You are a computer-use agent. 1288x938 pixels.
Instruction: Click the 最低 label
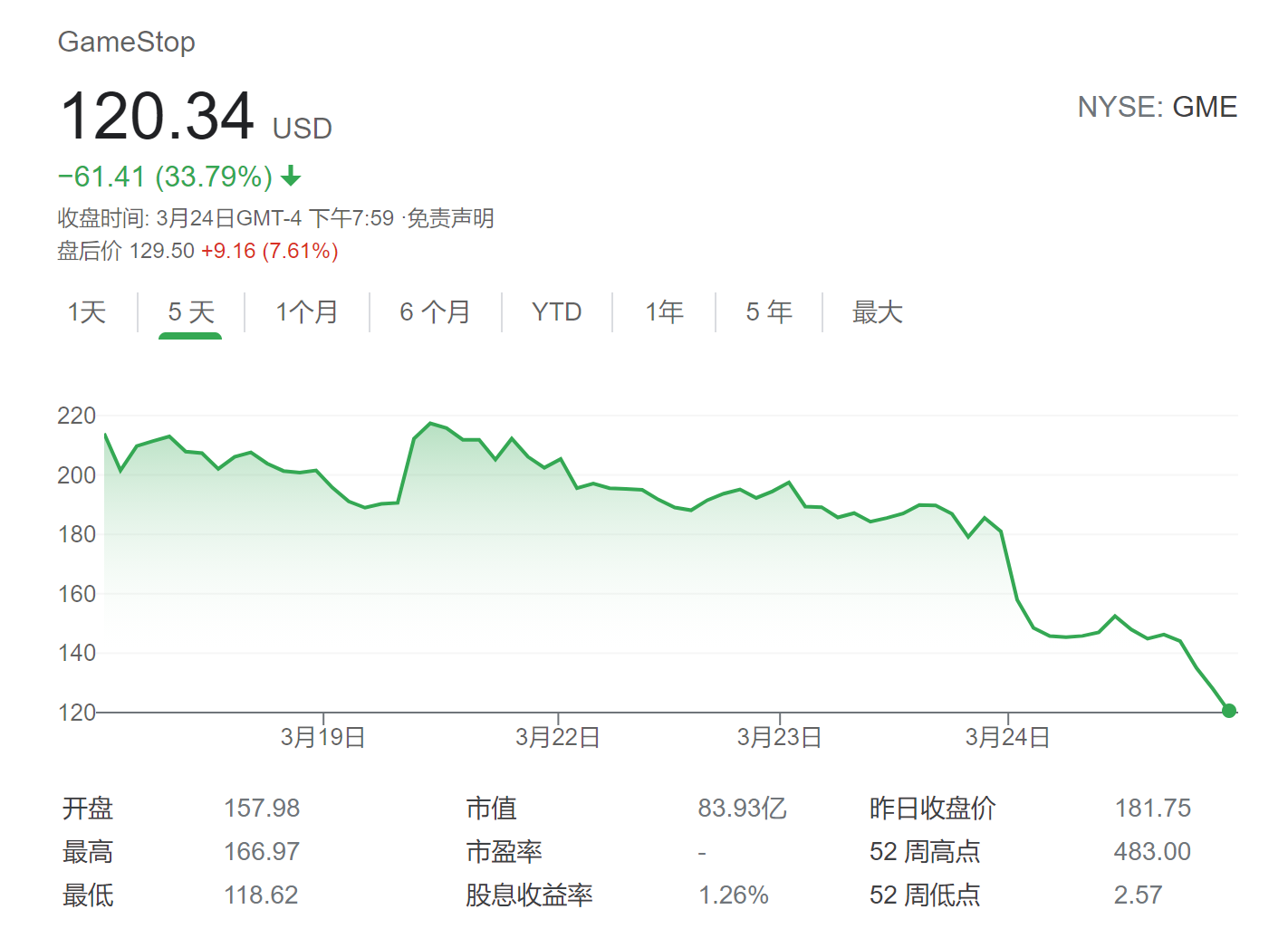tap(88, 895)
